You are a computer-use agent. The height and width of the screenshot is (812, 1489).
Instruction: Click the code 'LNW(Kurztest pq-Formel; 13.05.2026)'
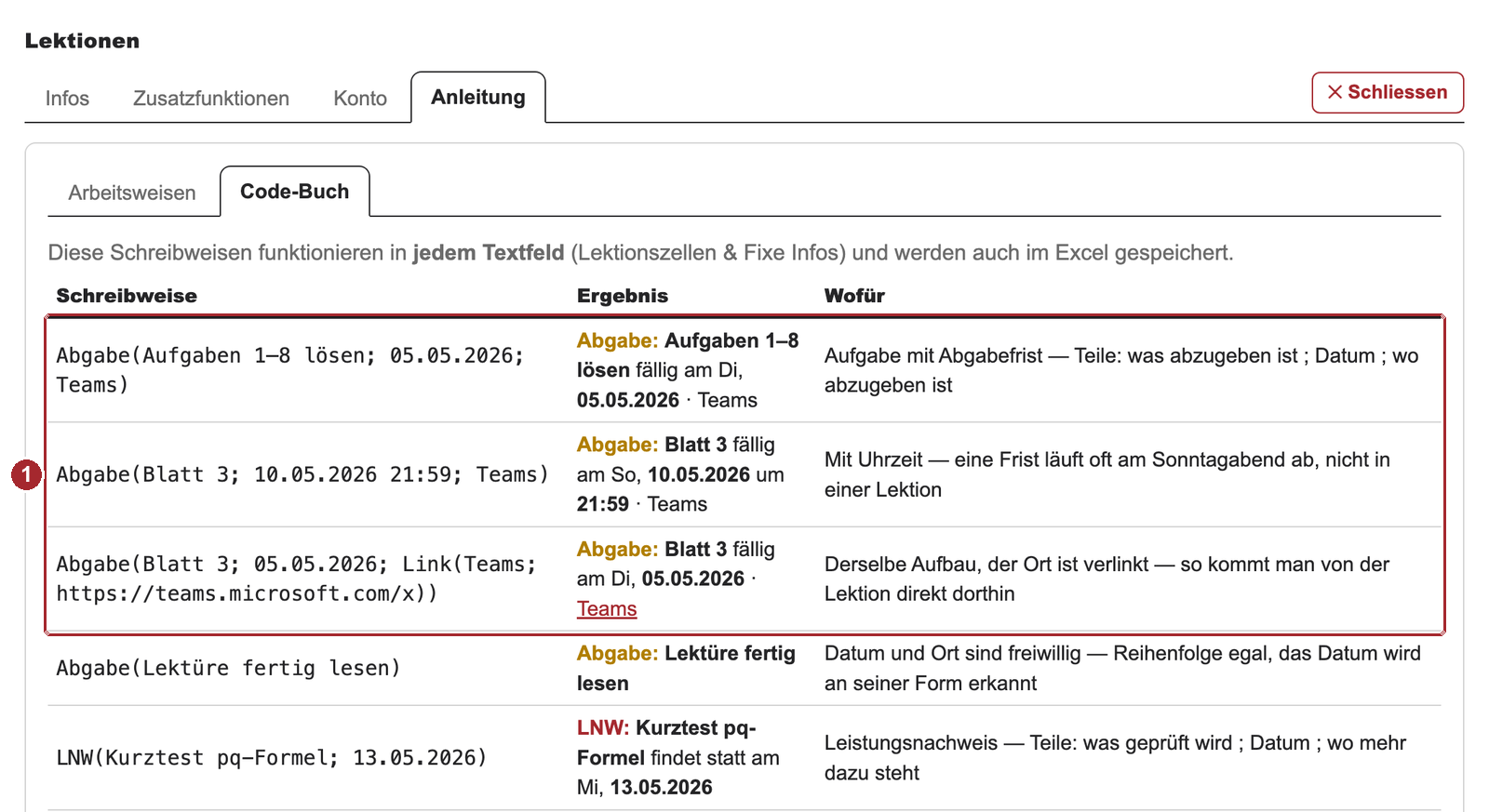(x=272, y=757)
